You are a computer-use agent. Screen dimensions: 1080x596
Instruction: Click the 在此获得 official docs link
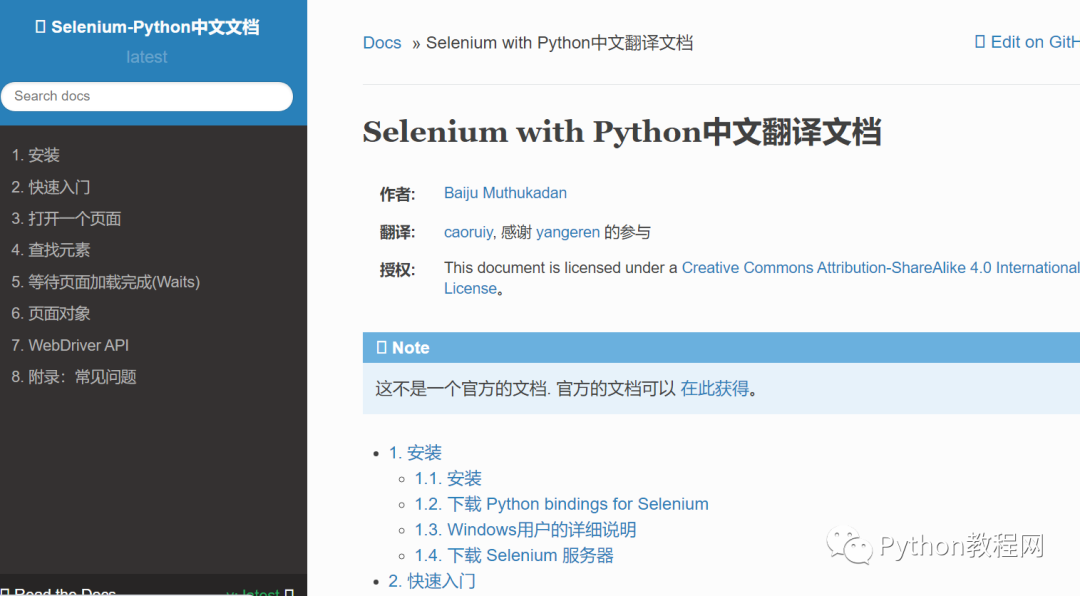(x=714, y=389)
